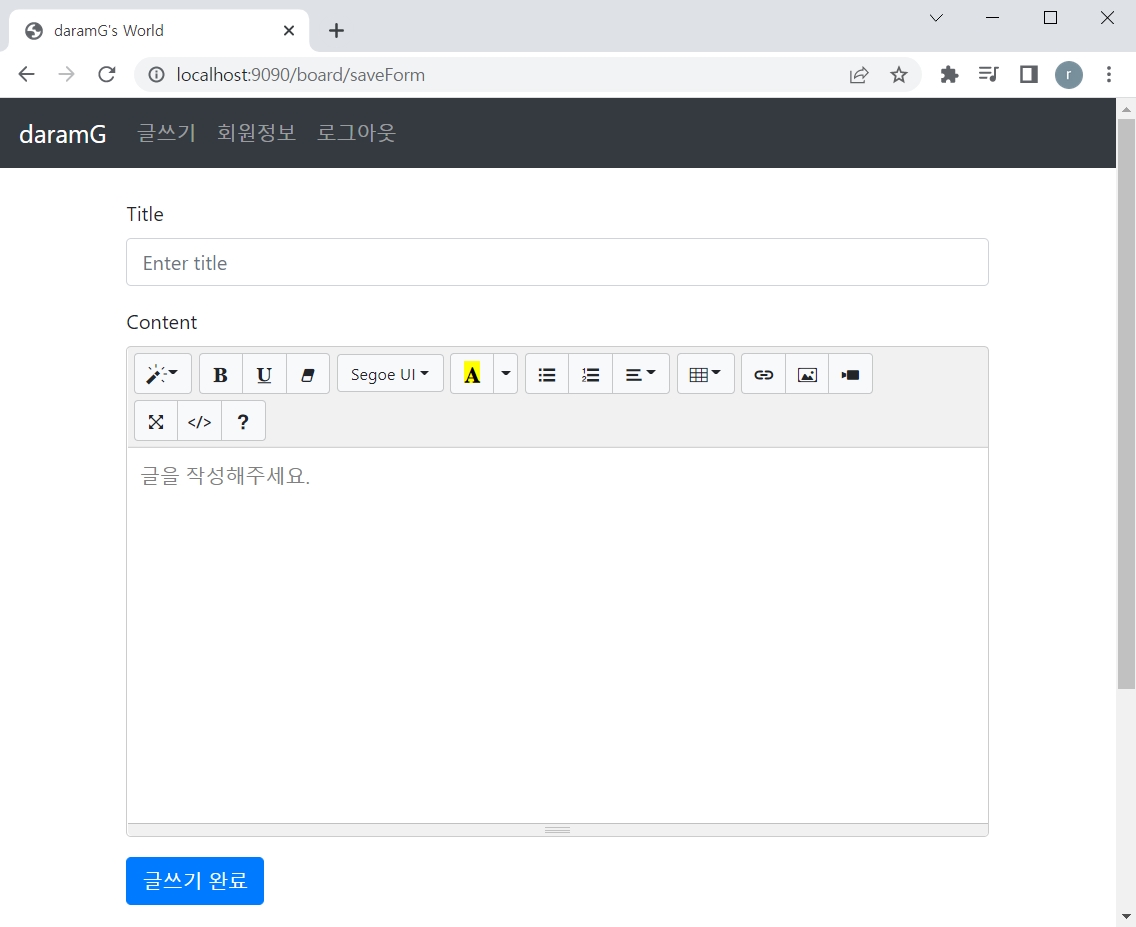Open the magic wand style dropdown
Screen dimensions: 1136x927
pos(163,374)
